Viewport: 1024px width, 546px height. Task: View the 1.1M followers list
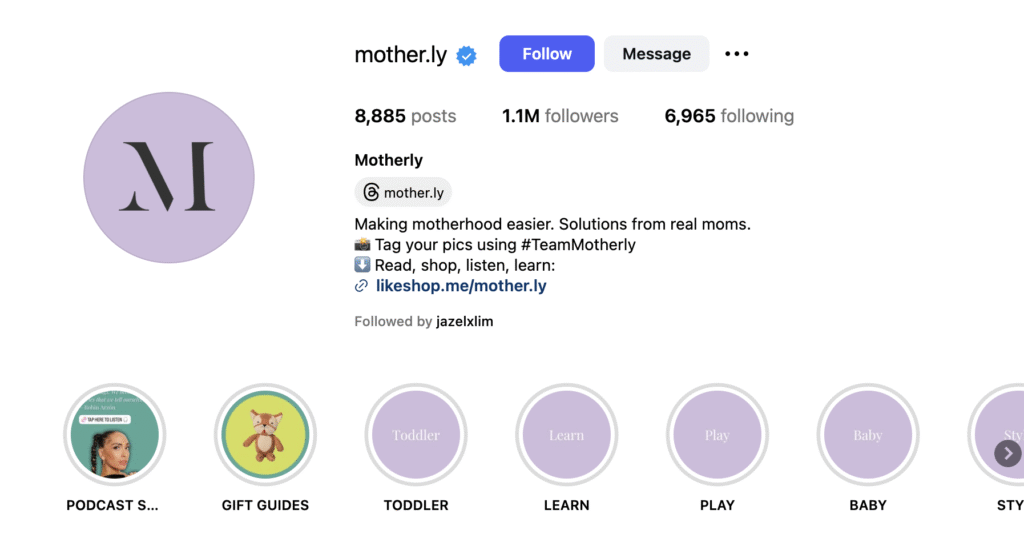pos(560,116)
